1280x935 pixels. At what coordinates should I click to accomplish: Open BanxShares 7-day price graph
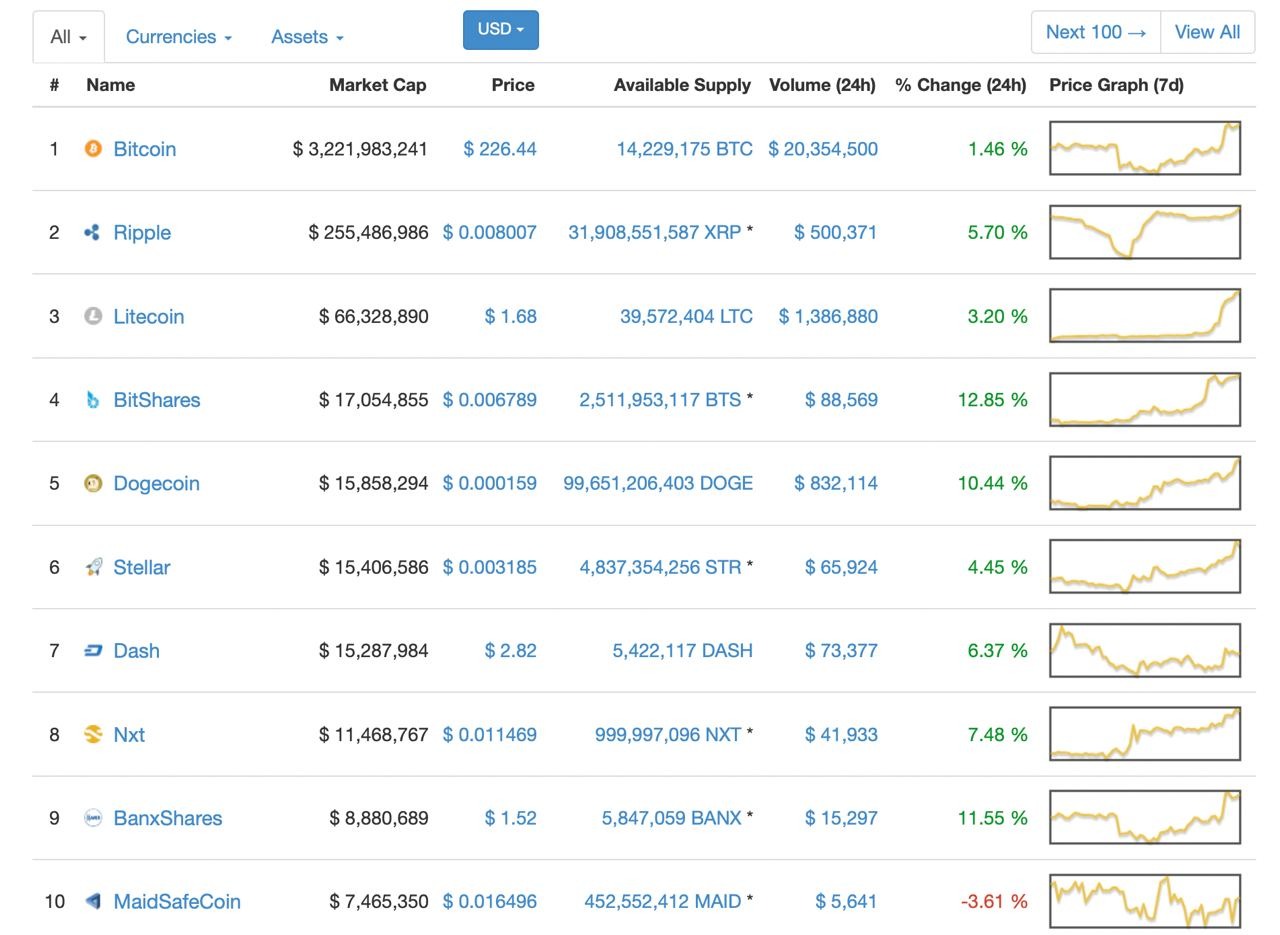(x=1145, y=817)
